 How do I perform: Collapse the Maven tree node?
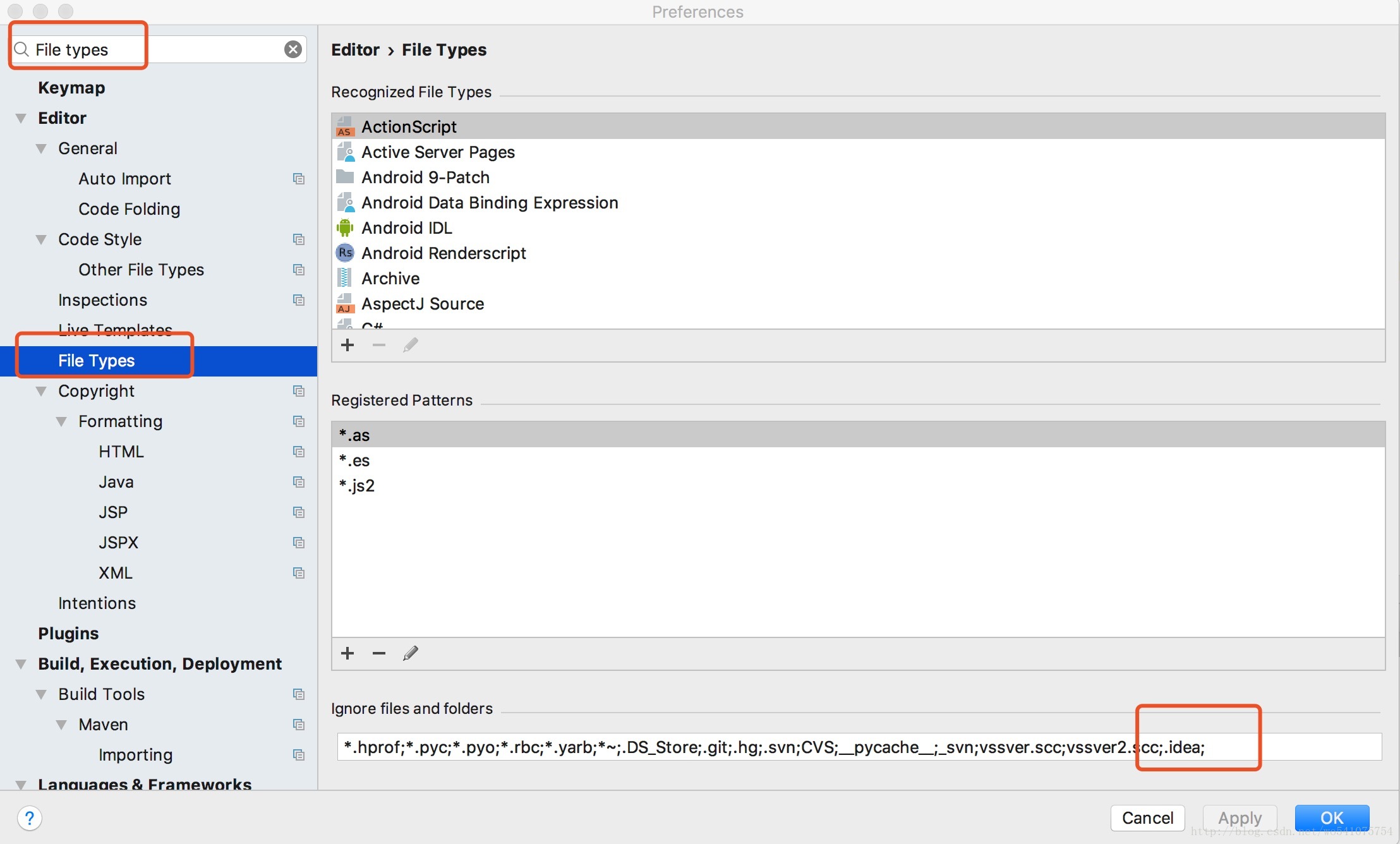click(x=61, y=725)
